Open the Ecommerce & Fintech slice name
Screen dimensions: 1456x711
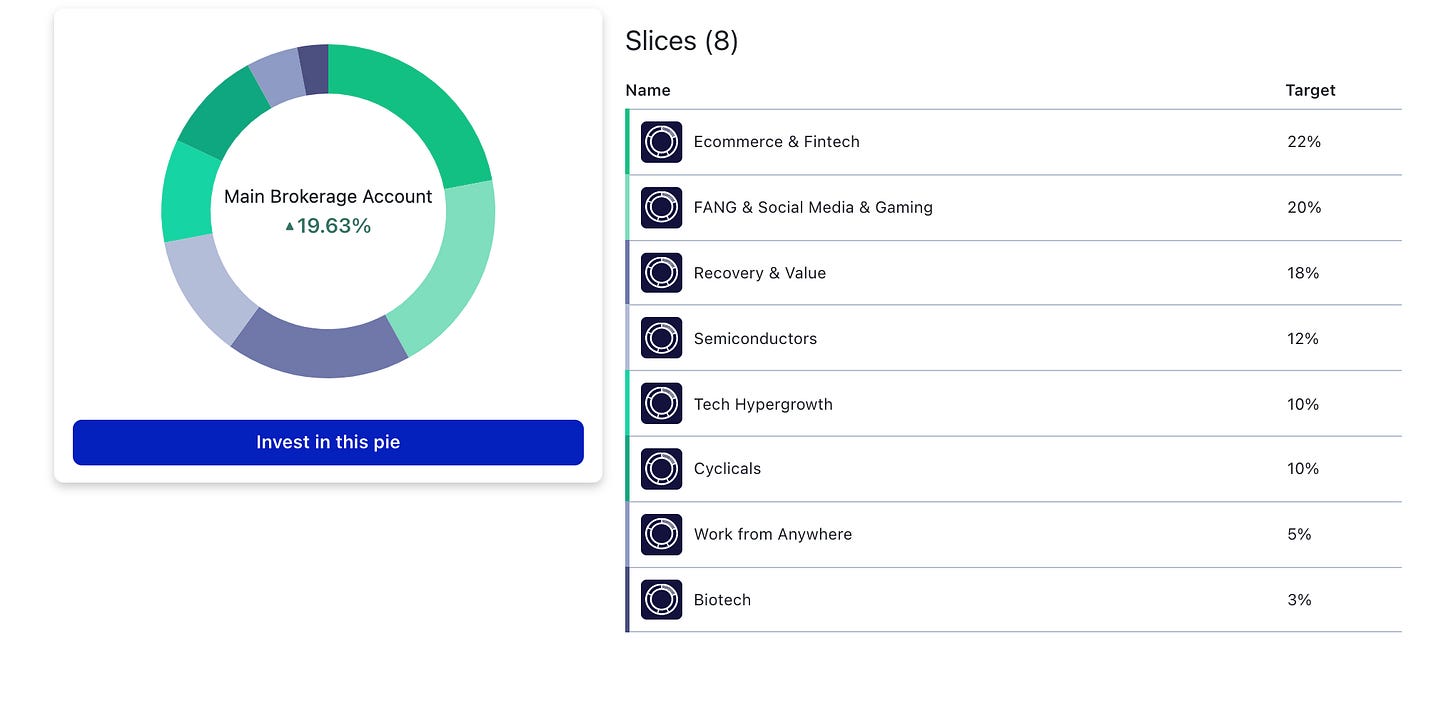pyautogui.click(x=776, y=142)
